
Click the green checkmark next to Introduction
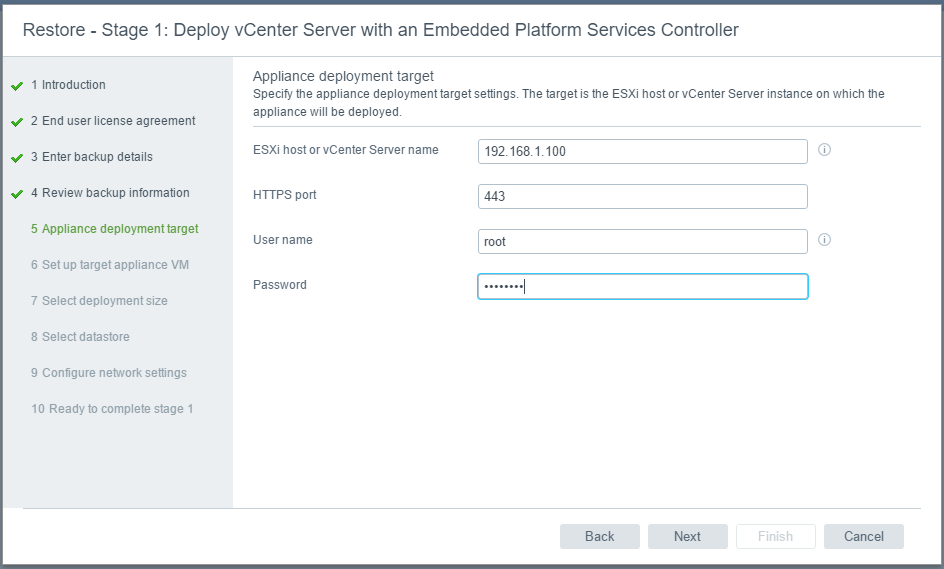pos(17,86)
